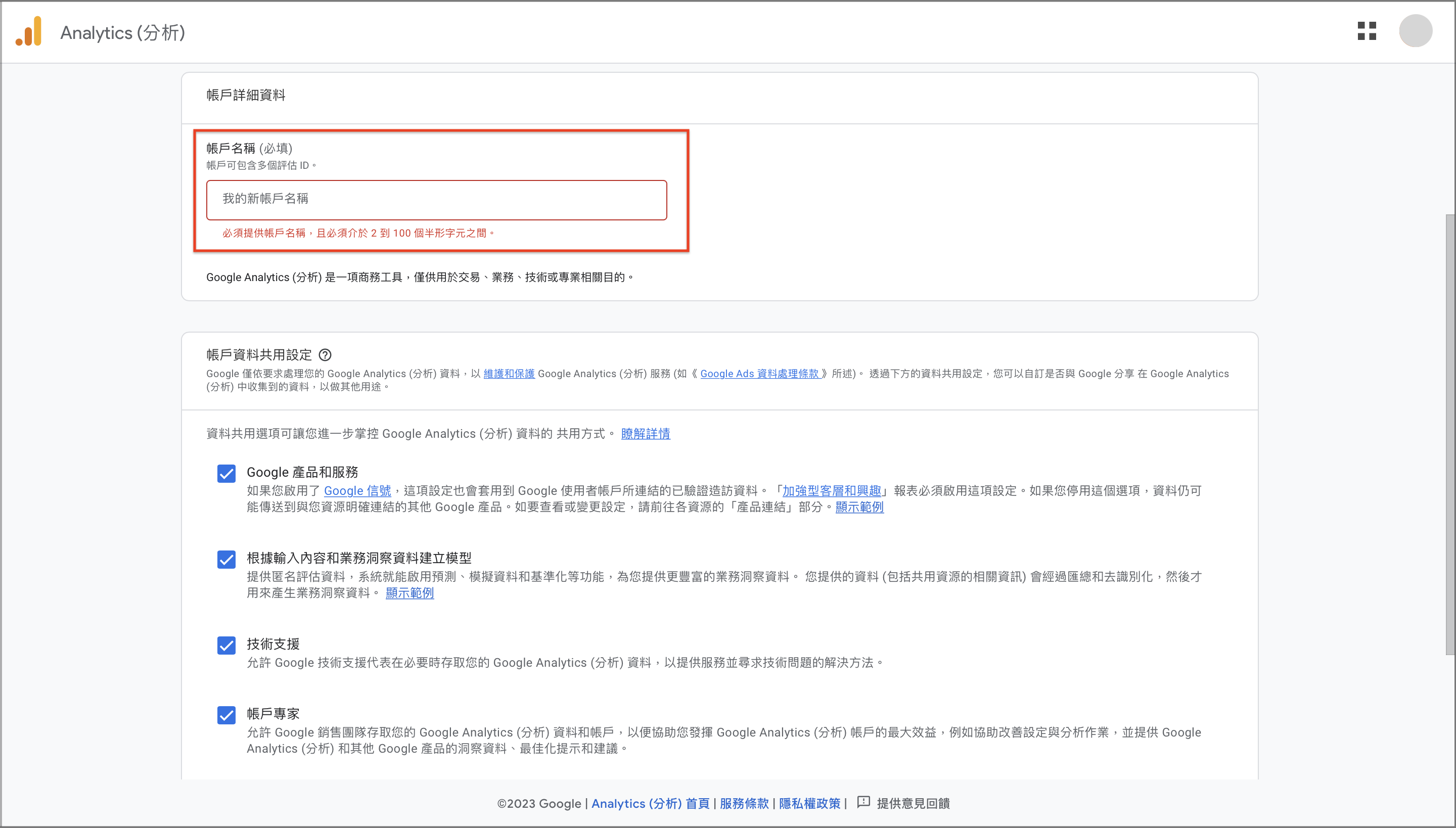Click the red error message 必須提供帳戶名稱
The image size is (1456, 828).
[x=358, y=233]
